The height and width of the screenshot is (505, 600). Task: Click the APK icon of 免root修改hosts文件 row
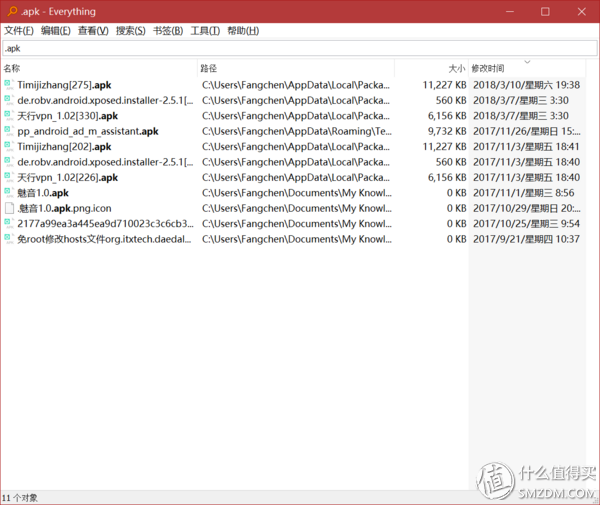(x=9, y=239)
